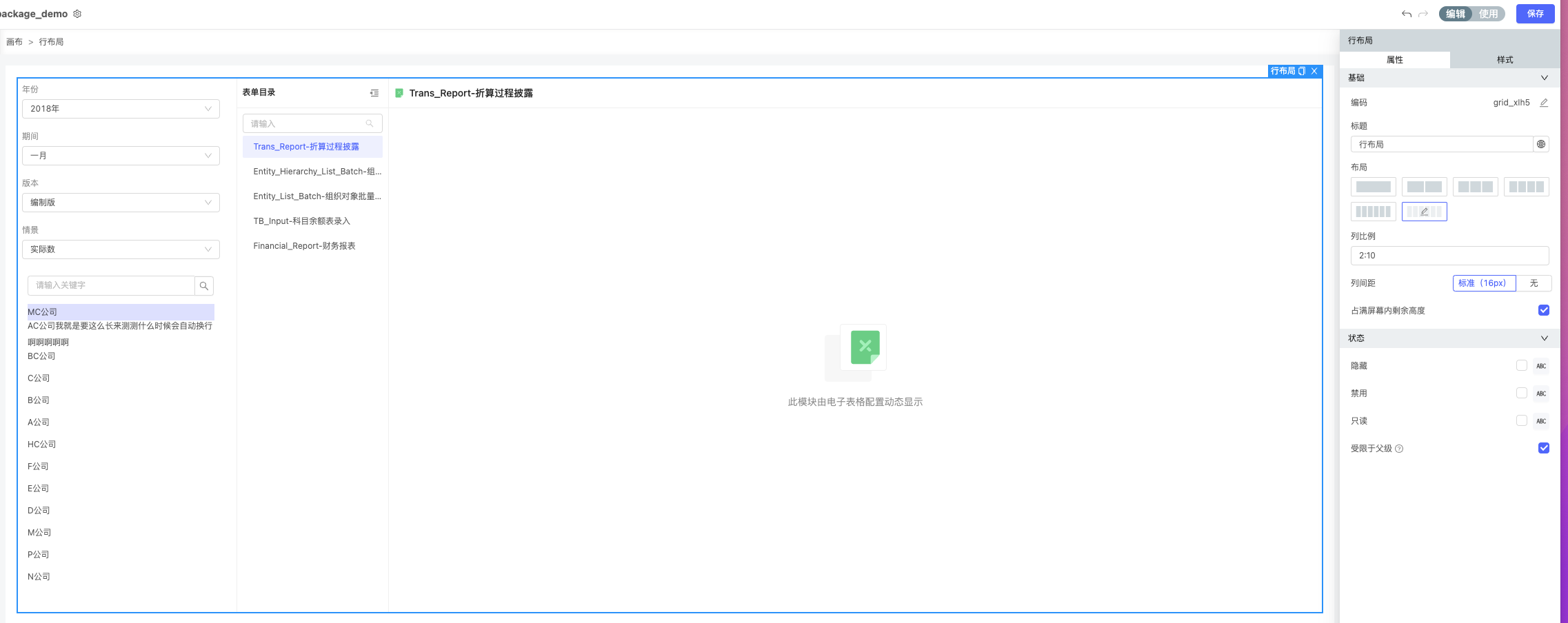Click the pencil icon beside grid_xlh5
Image resolution: width=1568 pixels, height=623 pixels.
coord(1544,103)
